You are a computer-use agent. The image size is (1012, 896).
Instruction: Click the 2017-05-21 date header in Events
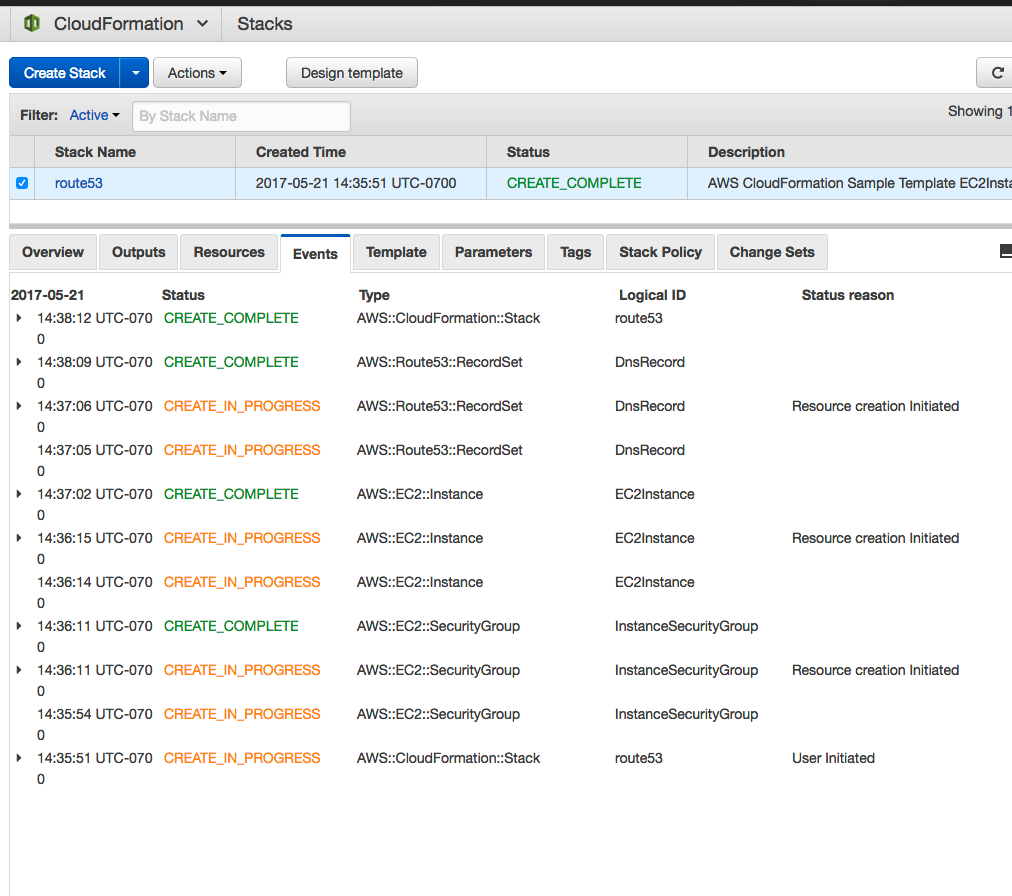pos(48,295)
